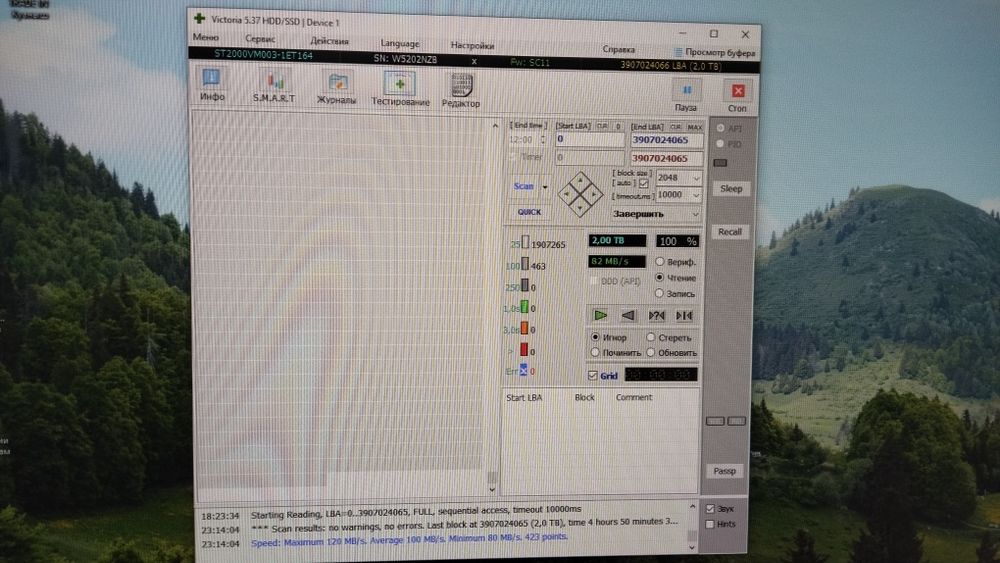
Task: Select the PIO radio button
Action: coord(721,144)
